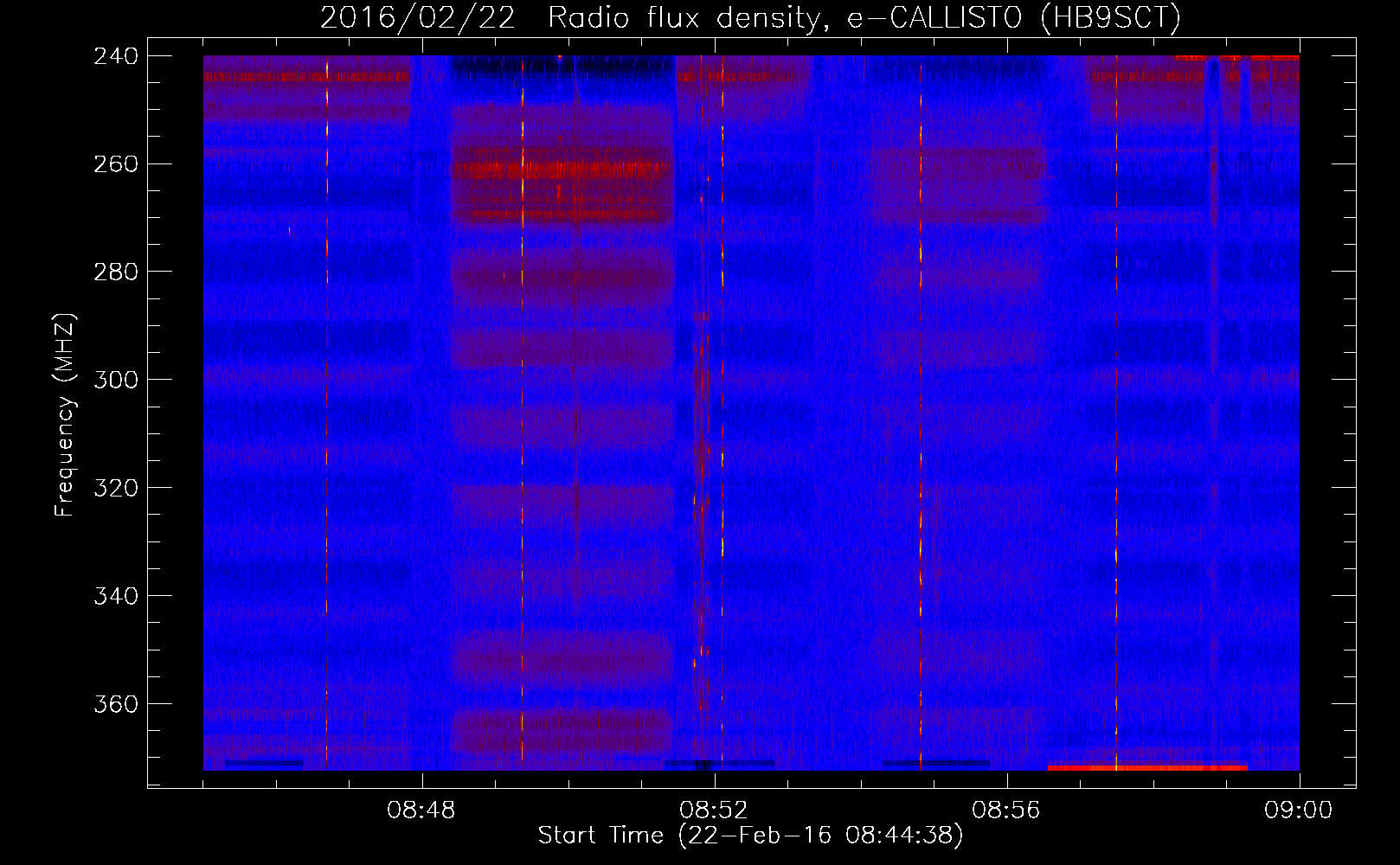Click the 08:56 time tick label
The height and width of the screenshot is (865, 1400).
point(1006,811)
